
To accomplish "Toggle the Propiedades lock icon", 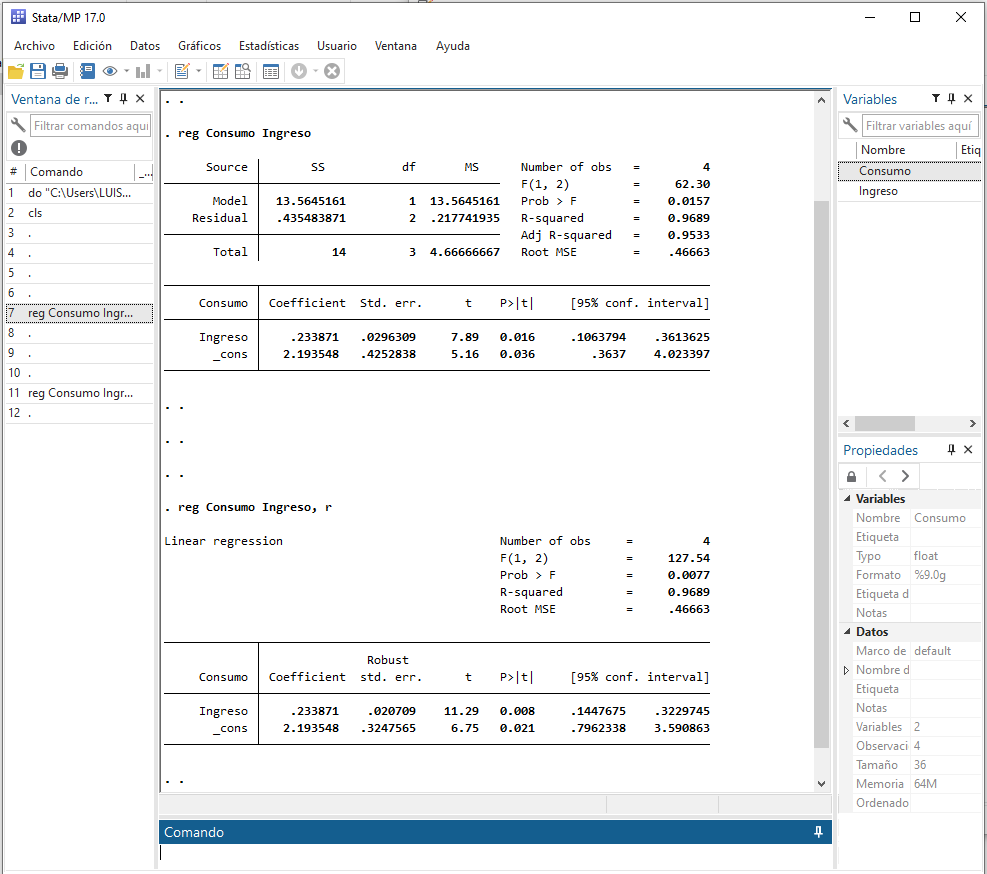I will click(x=852, y=477).
